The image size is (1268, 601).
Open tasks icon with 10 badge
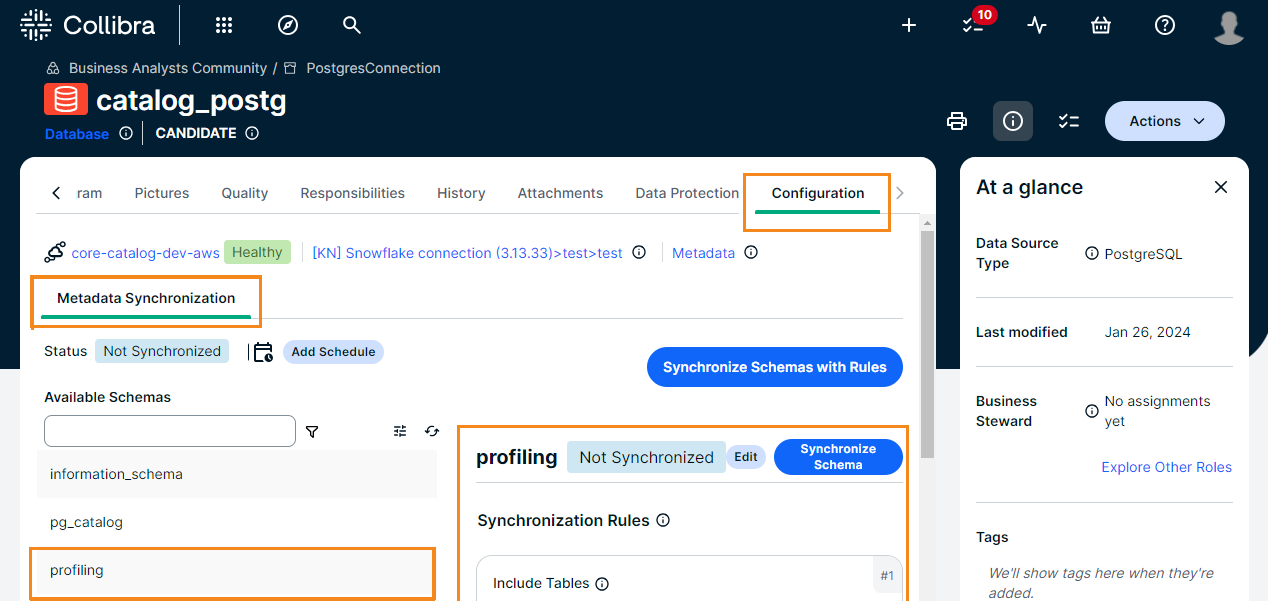[x=973, y=25]
